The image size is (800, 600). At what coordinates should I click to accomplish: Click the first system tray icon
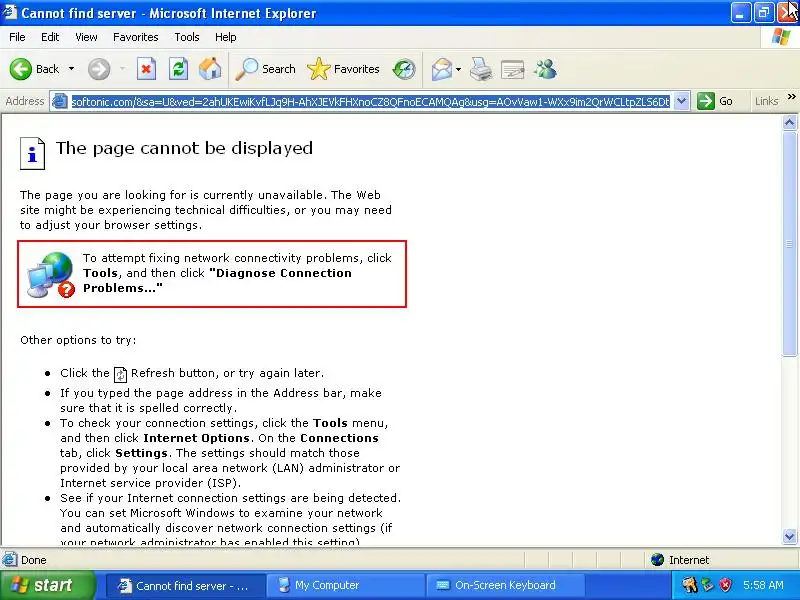(689, 585)
